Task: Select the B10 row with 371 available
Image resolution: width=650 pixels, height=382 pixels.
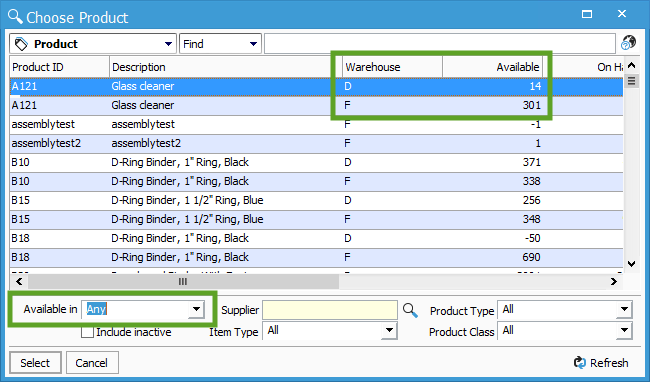Action: click(316, 162)
